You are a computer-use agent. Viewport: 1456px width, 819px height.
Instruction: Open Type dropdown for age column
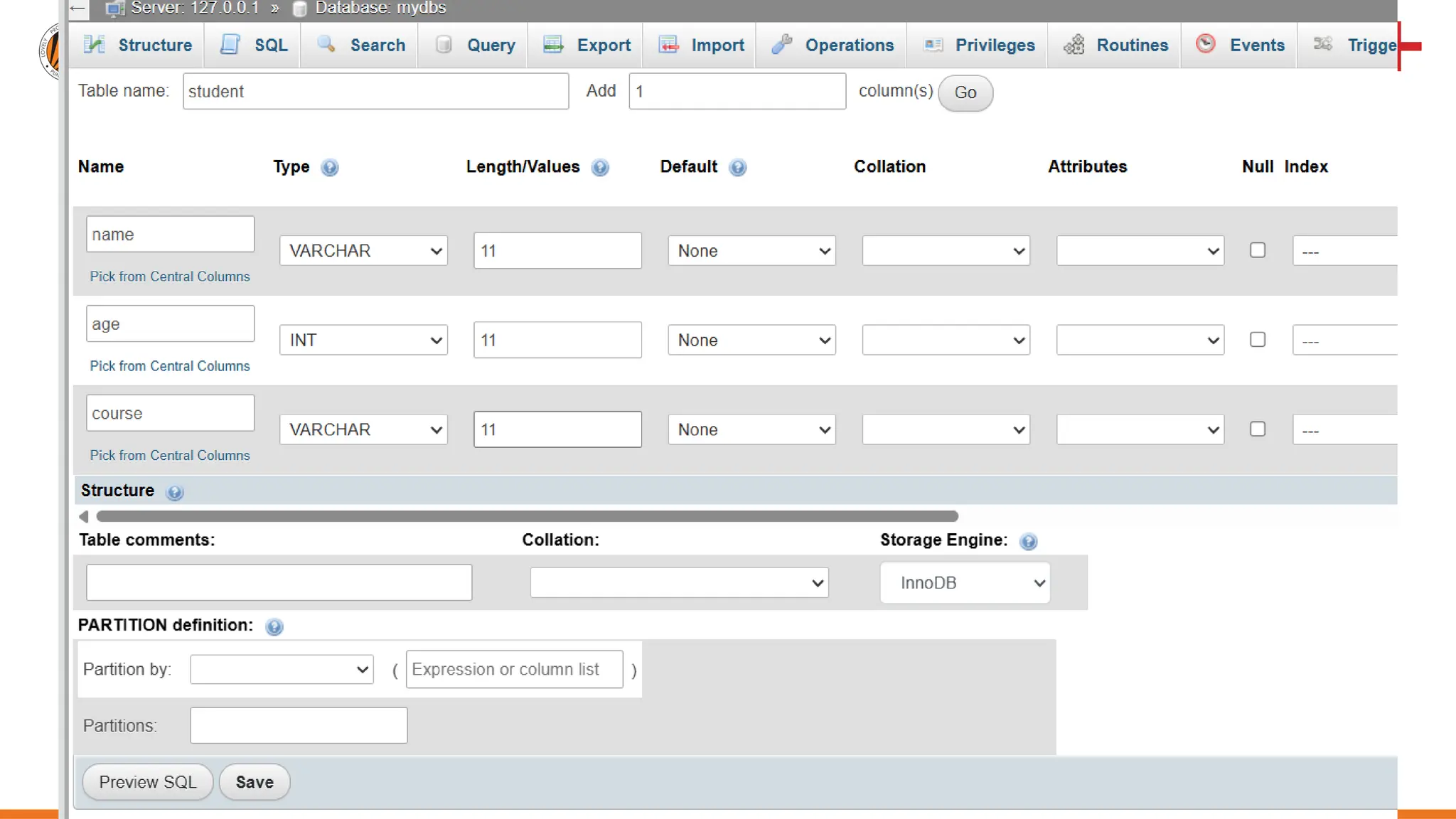coord(363,341)
